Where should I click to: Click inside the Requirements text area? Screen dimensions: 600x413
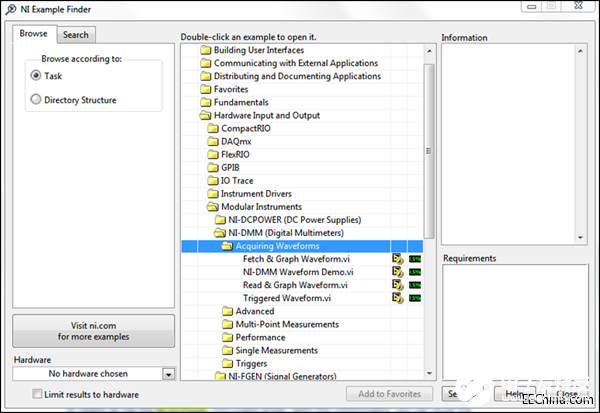coord(515,322)
